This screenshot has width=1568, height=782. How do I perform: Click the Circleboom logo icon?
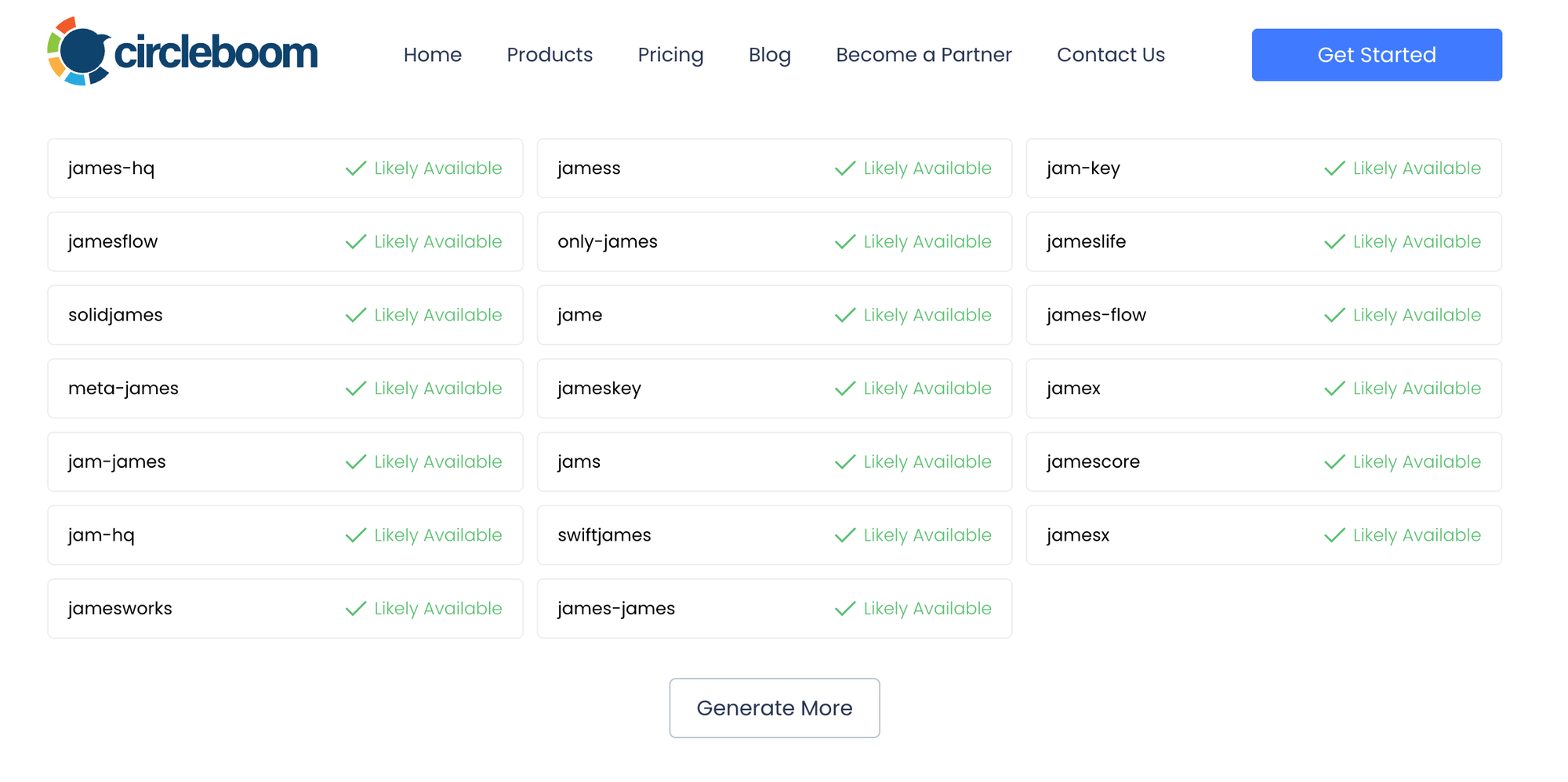[78, 51]
